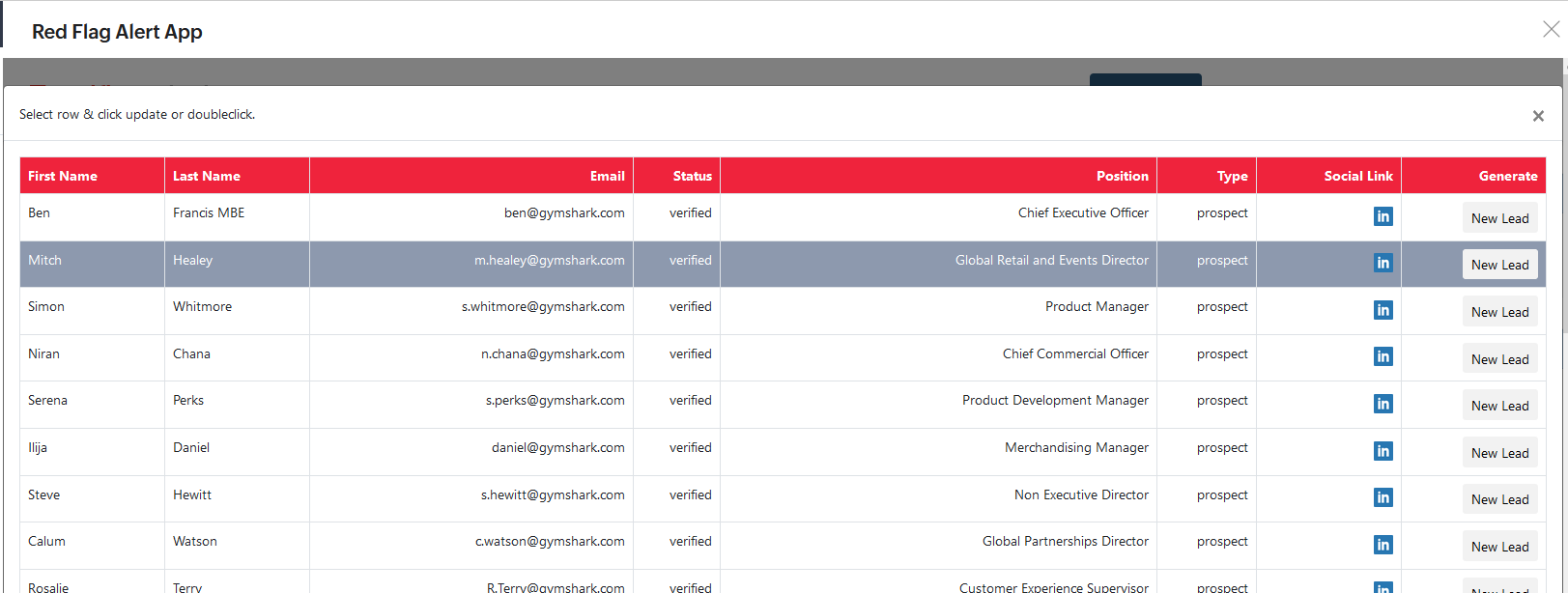Viewport: 1568px width, 593px height.
Task: Open Ilija Daniel's LinkedIn icon
Action: point(1383,451)
